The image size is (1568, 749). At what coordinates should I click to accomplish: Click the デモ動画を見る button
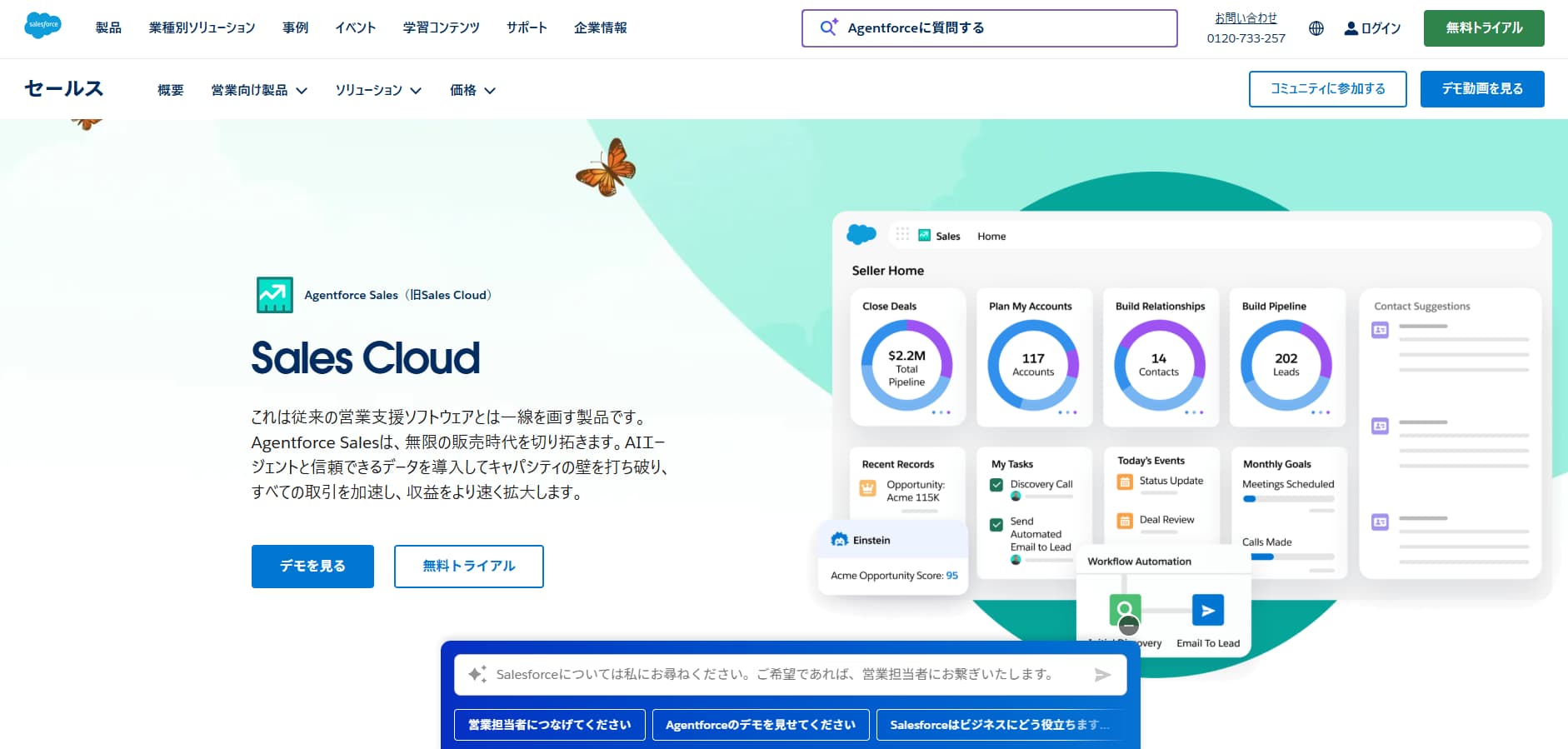point(1482,89)
